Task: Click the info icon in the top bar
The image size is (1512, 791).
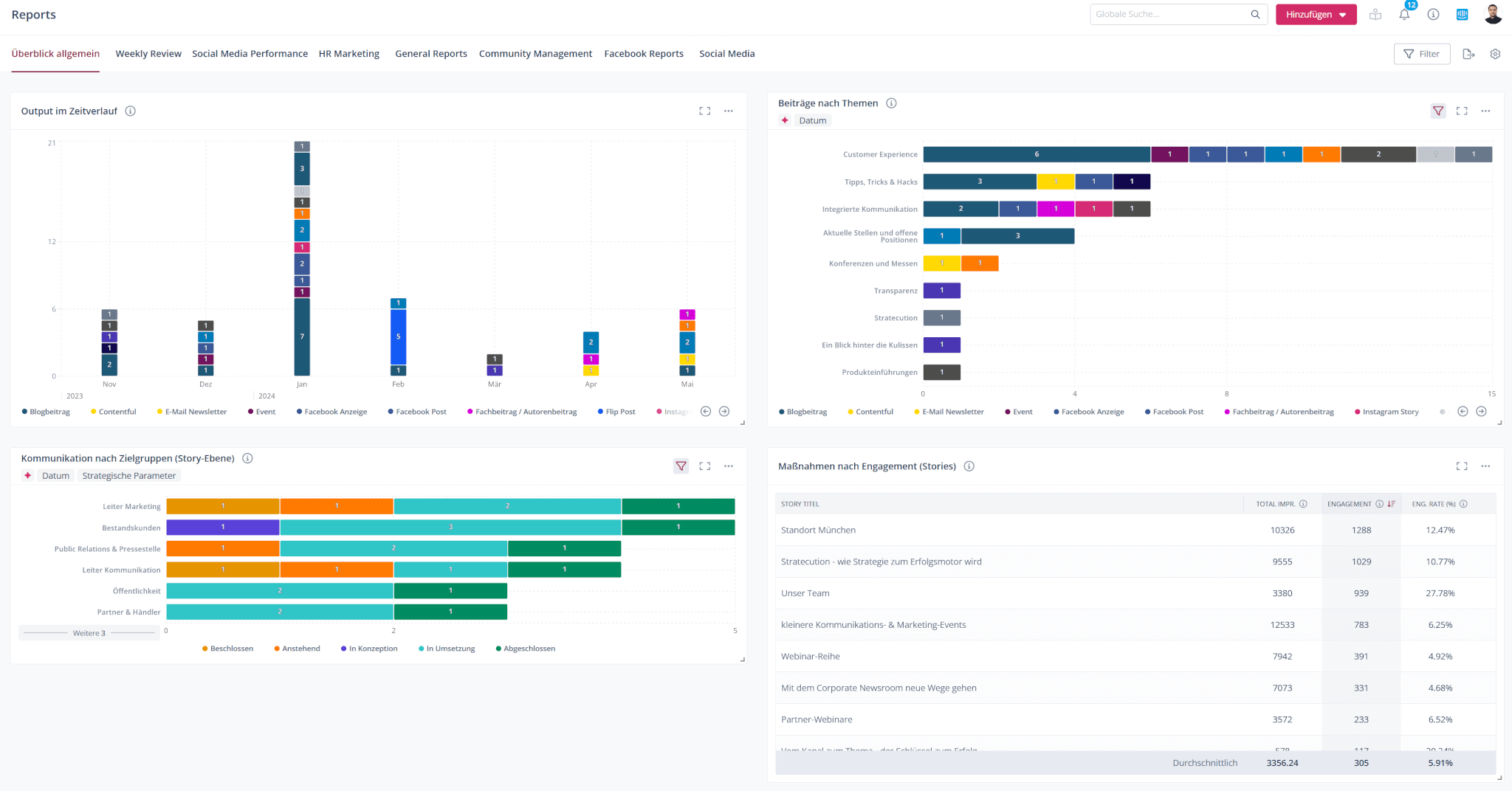Action: [x=1433, y=14]
